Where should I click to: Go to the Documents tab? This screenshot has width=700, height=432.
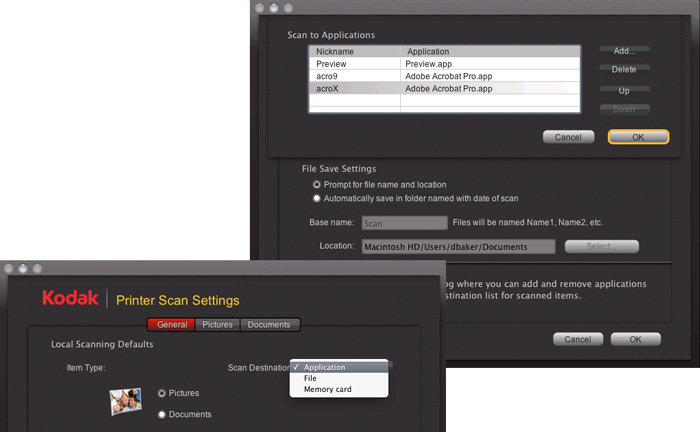(x=269, y=324)
